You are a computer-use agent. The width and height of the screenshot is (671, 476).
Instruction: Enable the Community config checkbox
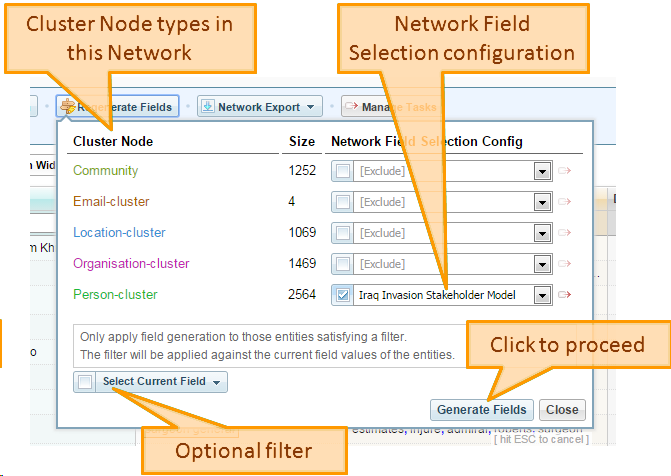[x=344, y=171]
